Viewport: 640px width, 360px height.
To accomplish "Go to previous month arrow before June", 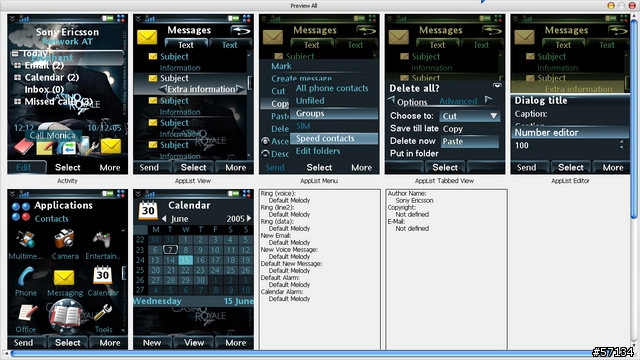I will (164, 219).
